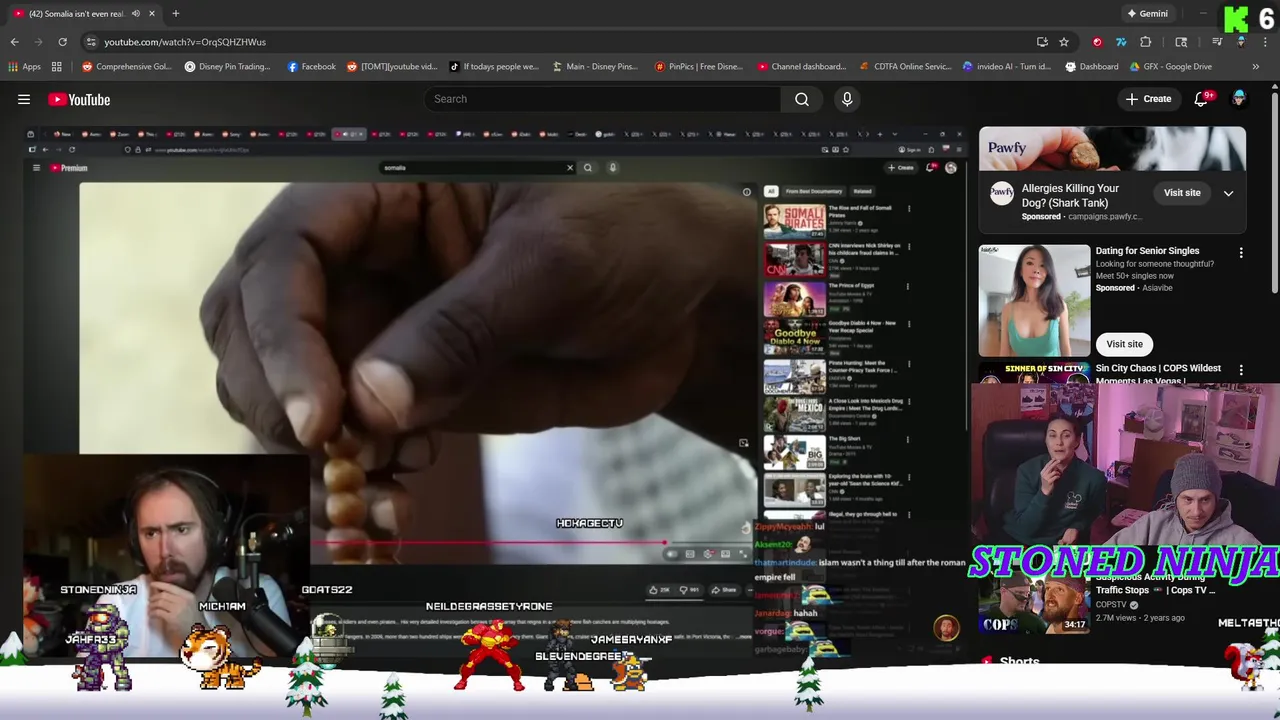Click the YouTube Create button
1280x720 pixels.
pyautogui.click(x=1148, y=99)
